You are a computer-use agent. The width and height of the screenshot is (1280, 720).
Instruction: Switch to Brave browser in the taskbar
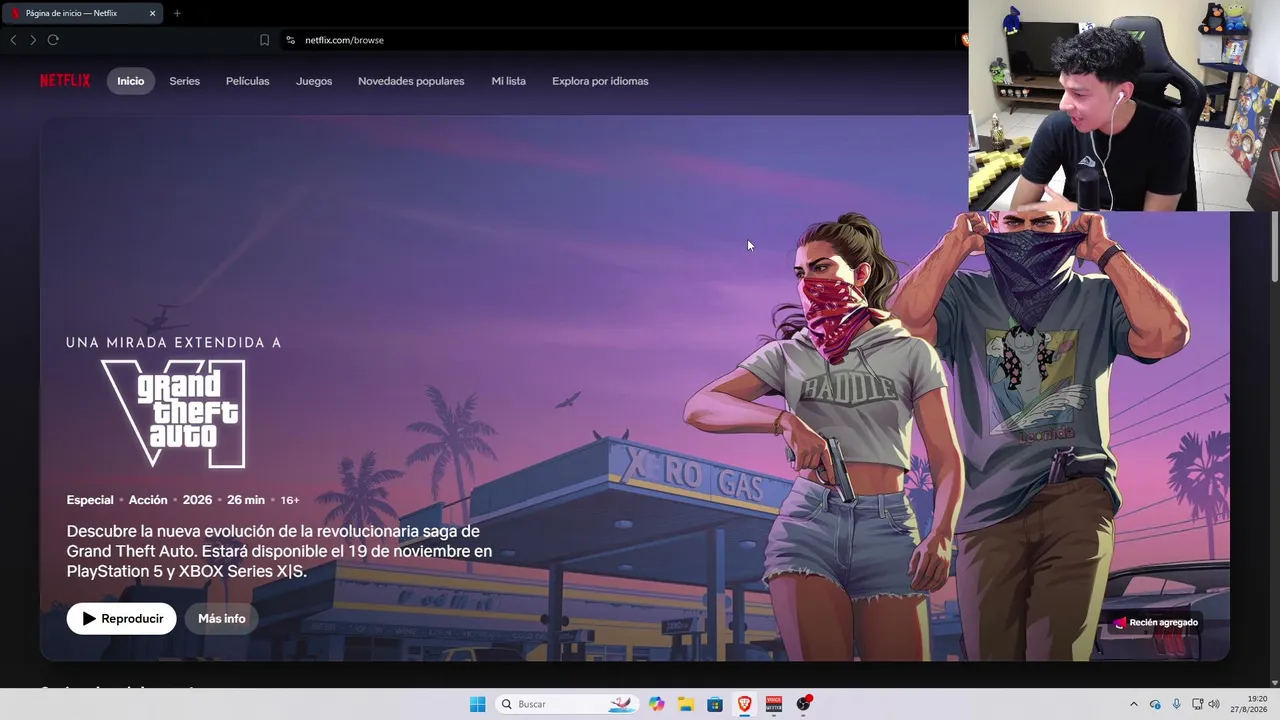coord(744,704)
